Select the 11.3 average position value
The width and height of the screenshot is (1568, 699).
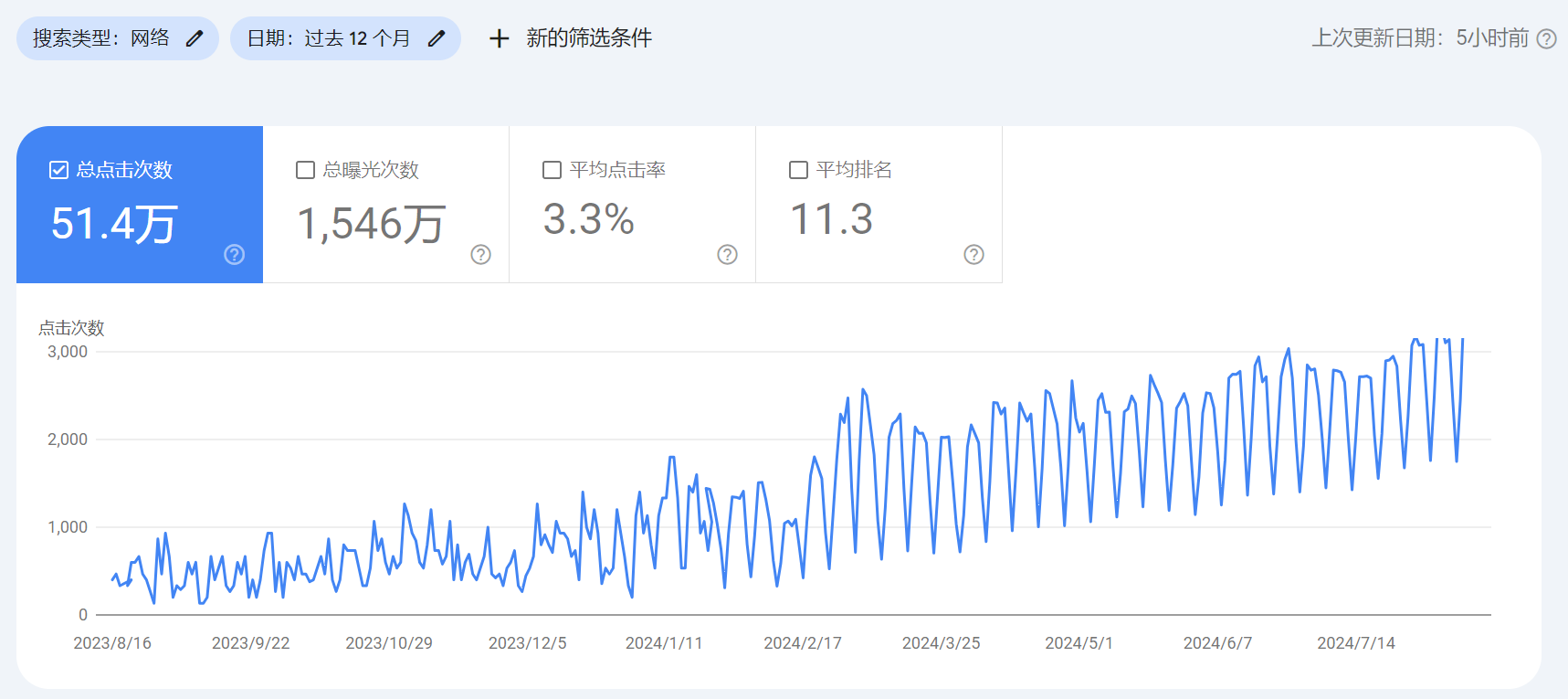point(832,219)
